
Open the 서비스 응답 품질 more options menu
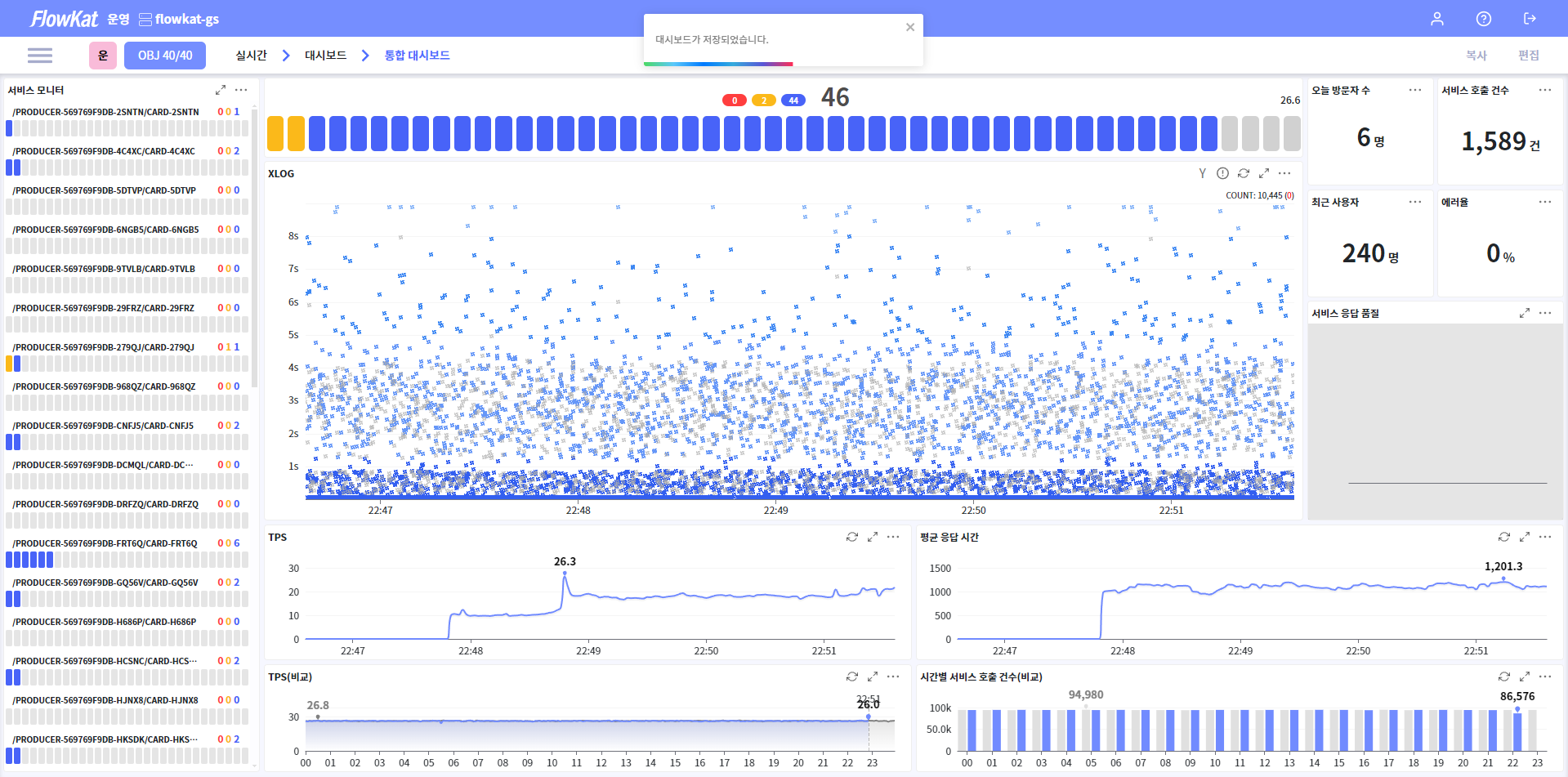pos(1544,313)
